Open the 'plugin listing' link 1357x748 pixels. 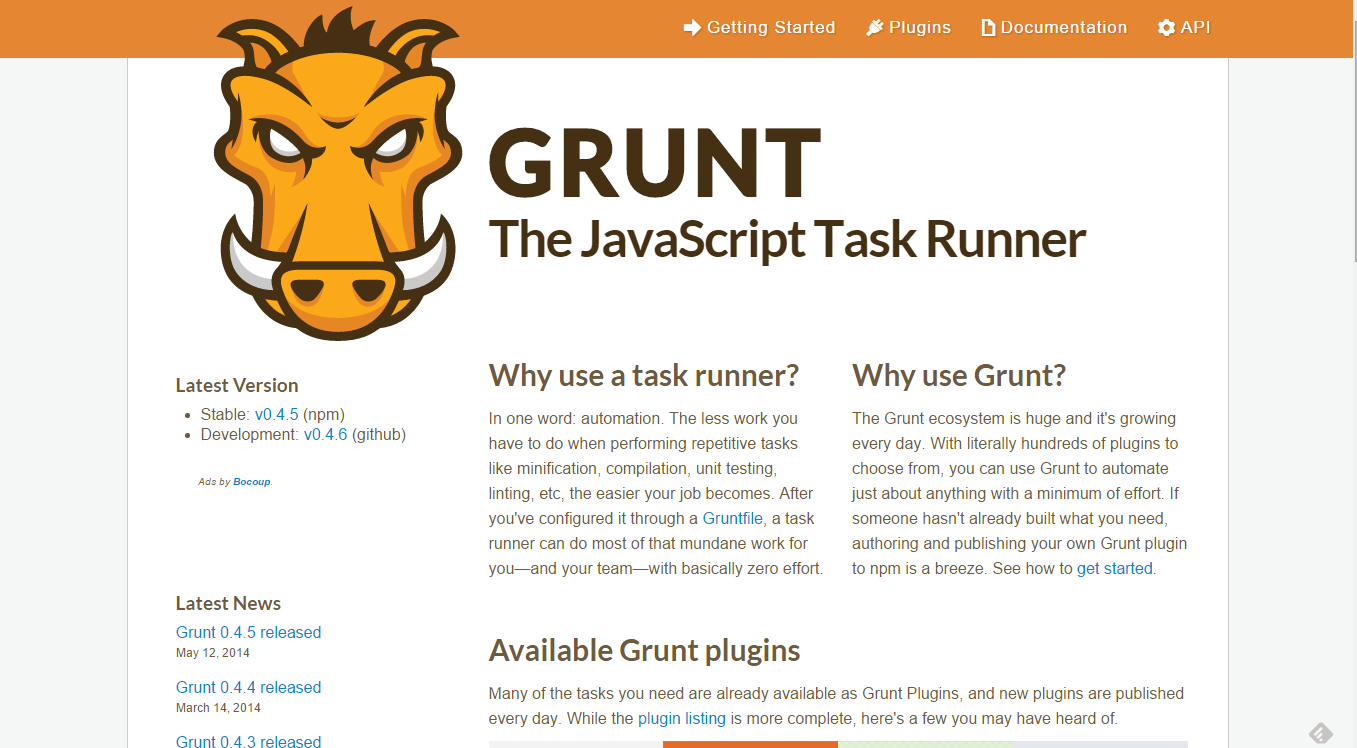(681, 718)
